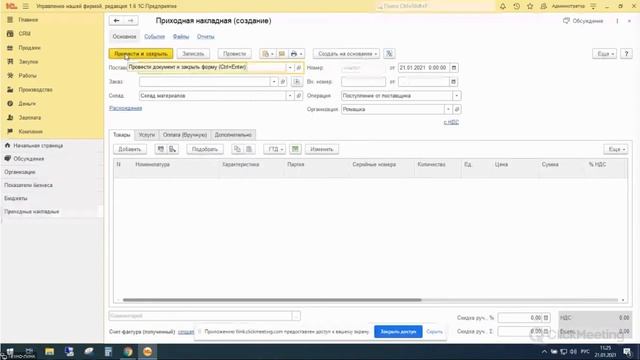
Task: Open the Отчеты link tab
Action: coord(205,36)
